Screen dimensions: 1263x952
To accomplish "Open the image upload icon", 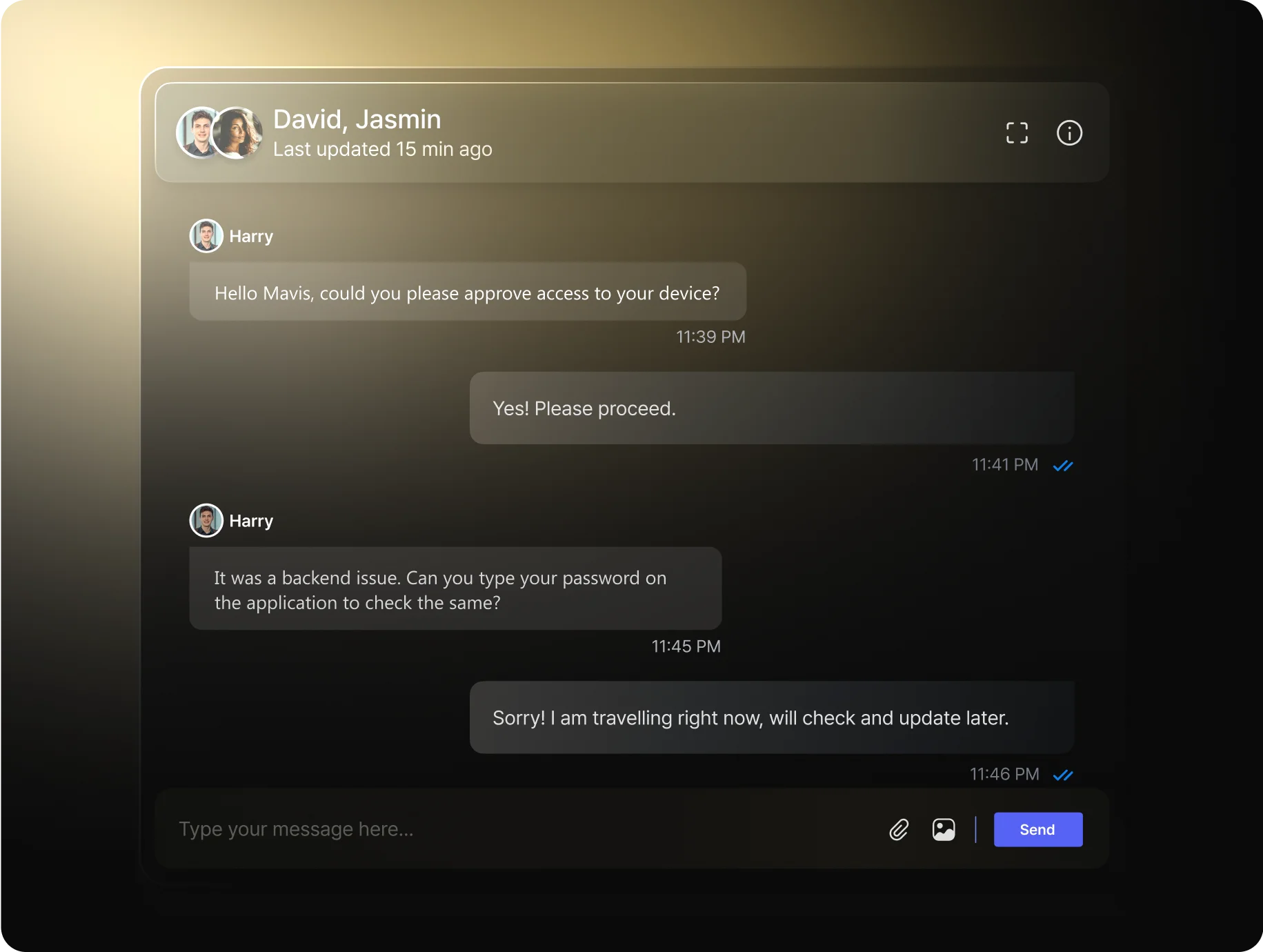I will pos(944,829).
